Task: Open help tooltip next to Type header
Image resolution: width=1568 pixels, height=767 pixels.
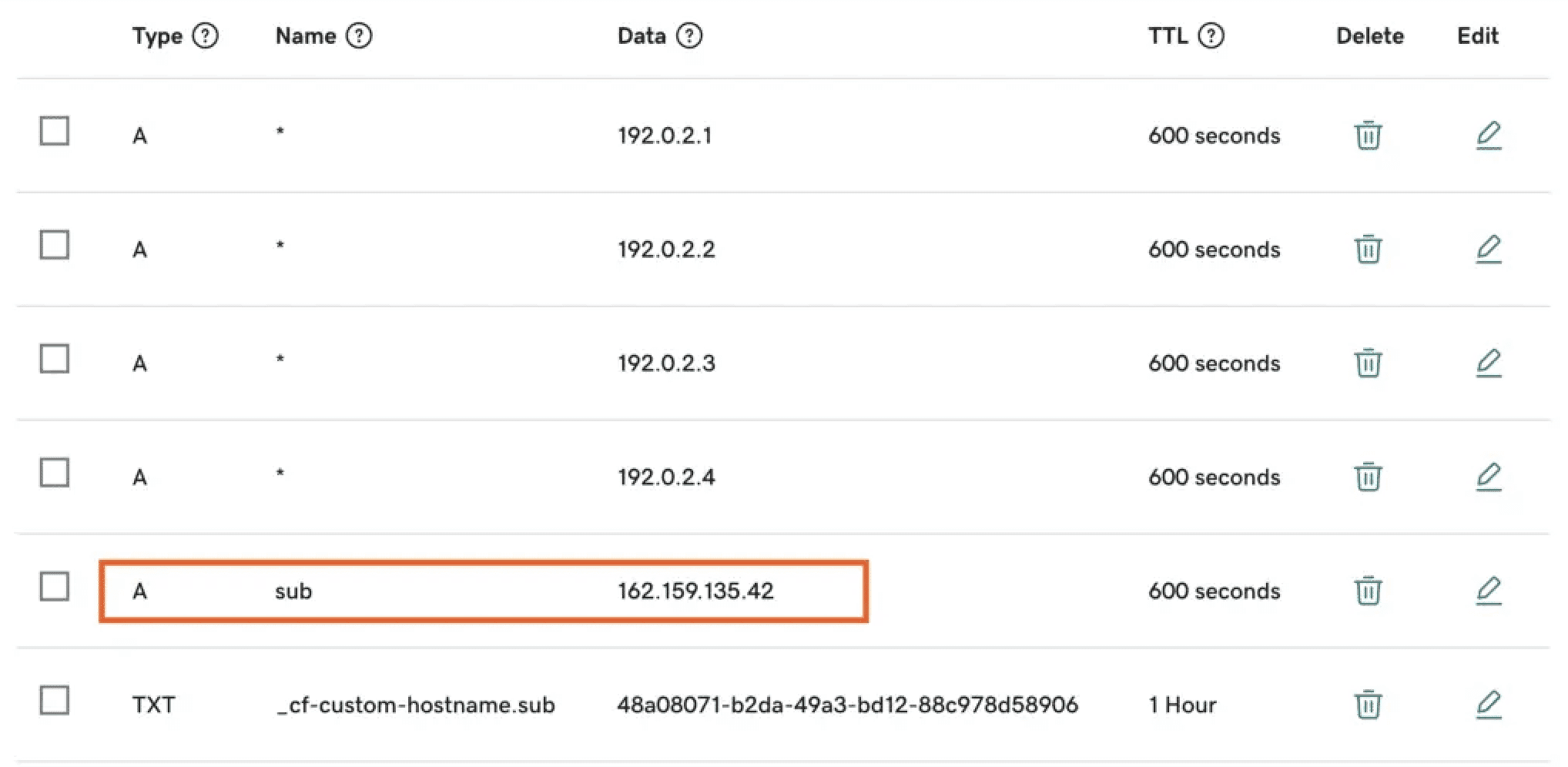Action: click(x=205, y=35)
